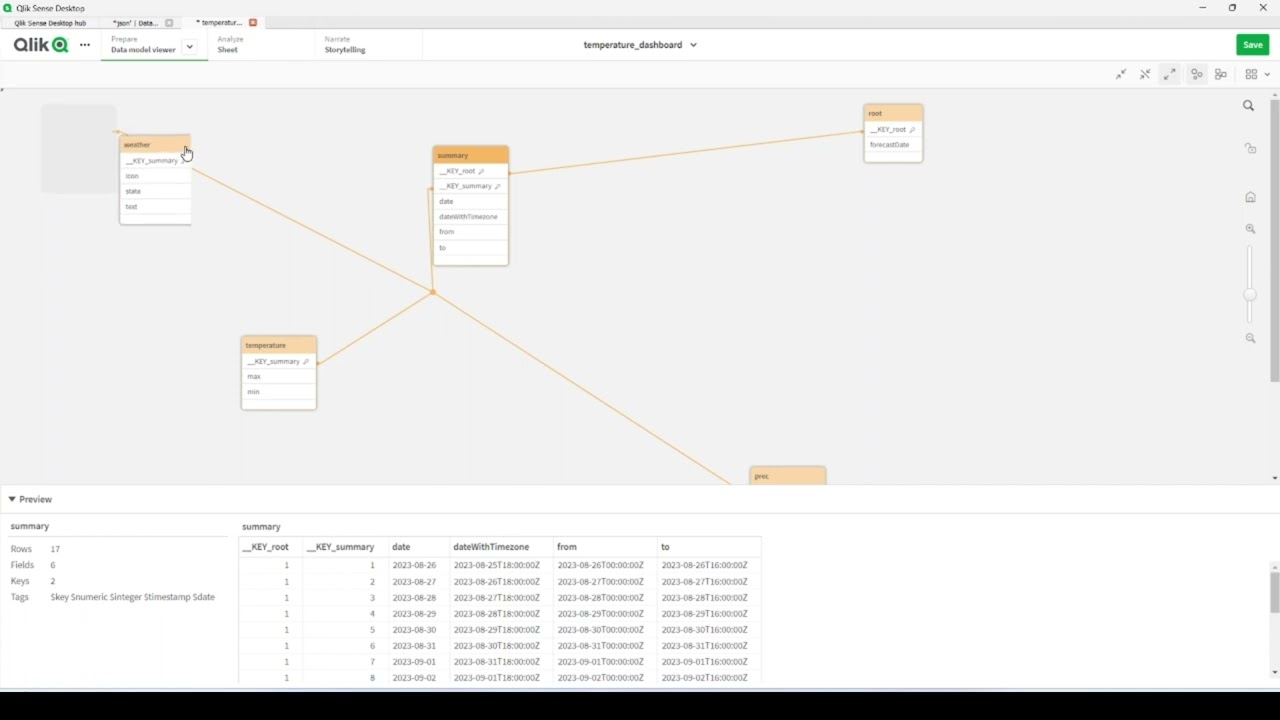The height and width of the screenshot is (720, 1280).
Task: Select the prec. table header
Action: (788, 476)
